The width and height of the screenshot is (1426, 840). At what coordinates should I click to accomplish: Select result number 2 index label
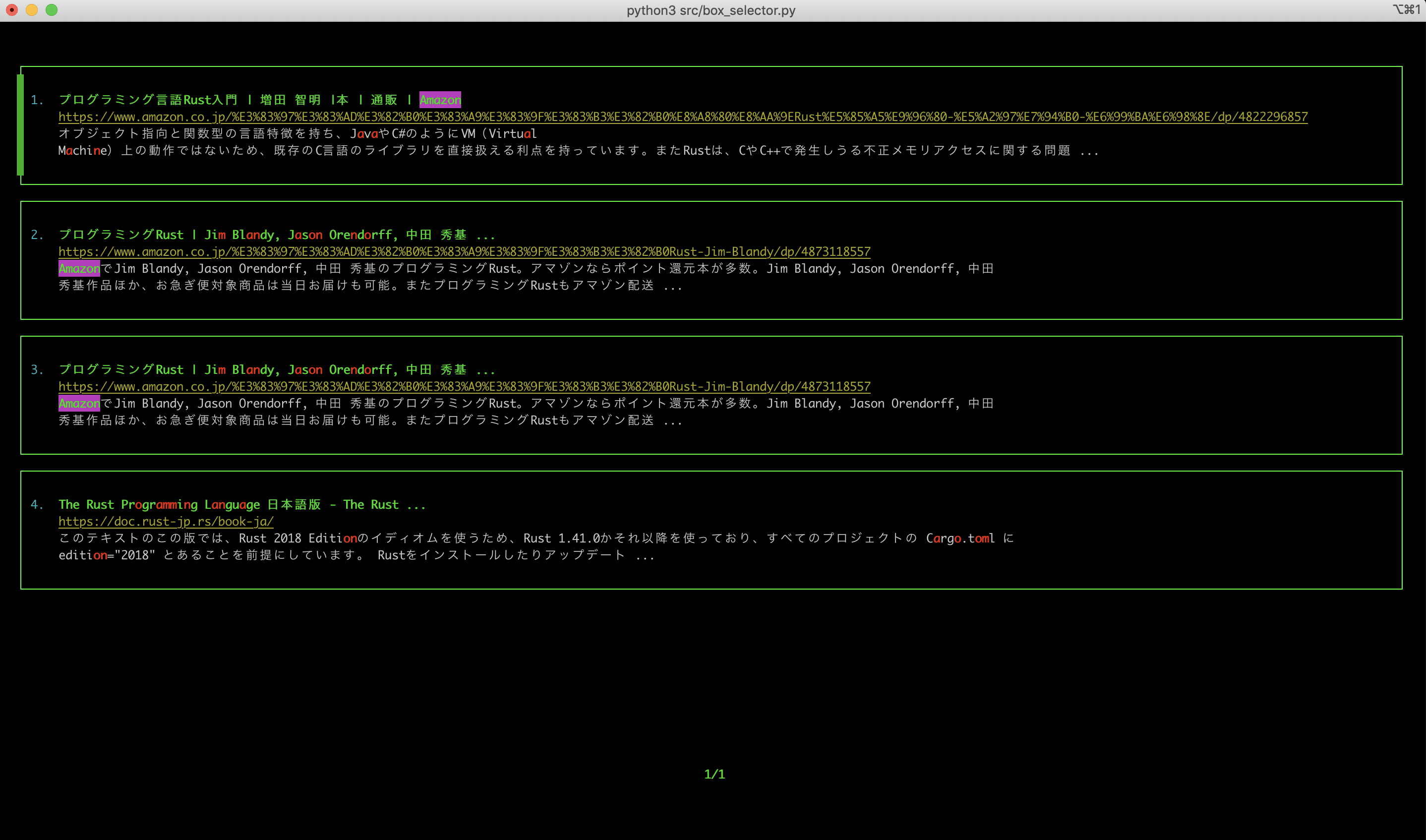[x=37, y=235]
